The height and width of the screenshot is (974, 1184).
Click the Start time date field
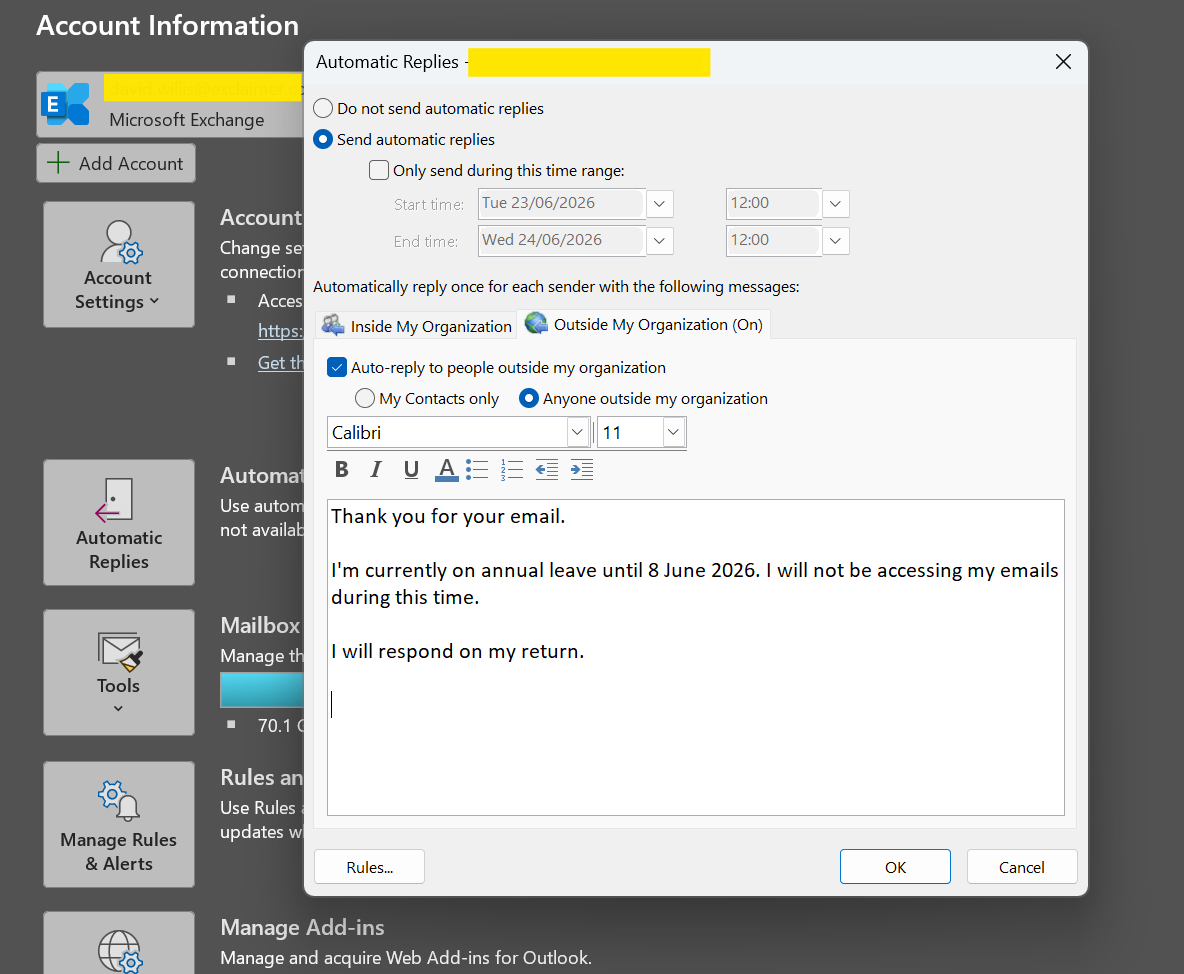coord(561,203)
